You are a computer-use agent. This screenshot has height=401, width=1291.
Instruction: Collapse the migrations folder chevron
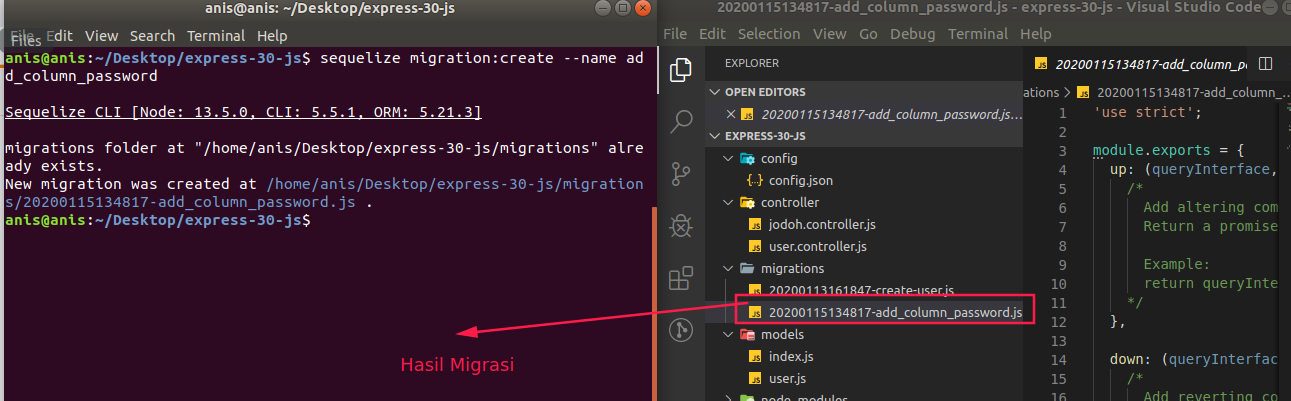(x=729, y=268)
